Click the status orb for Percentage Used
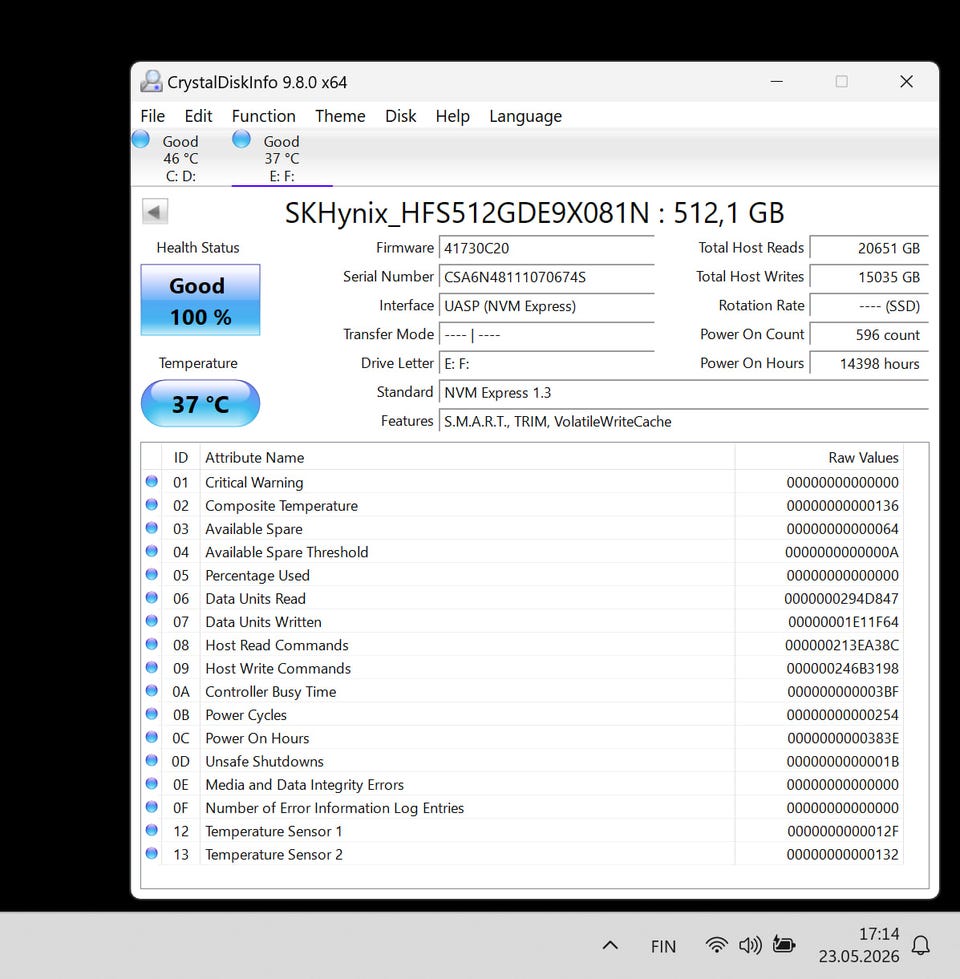Screen dimensions: 960x979 coord(152,574)
